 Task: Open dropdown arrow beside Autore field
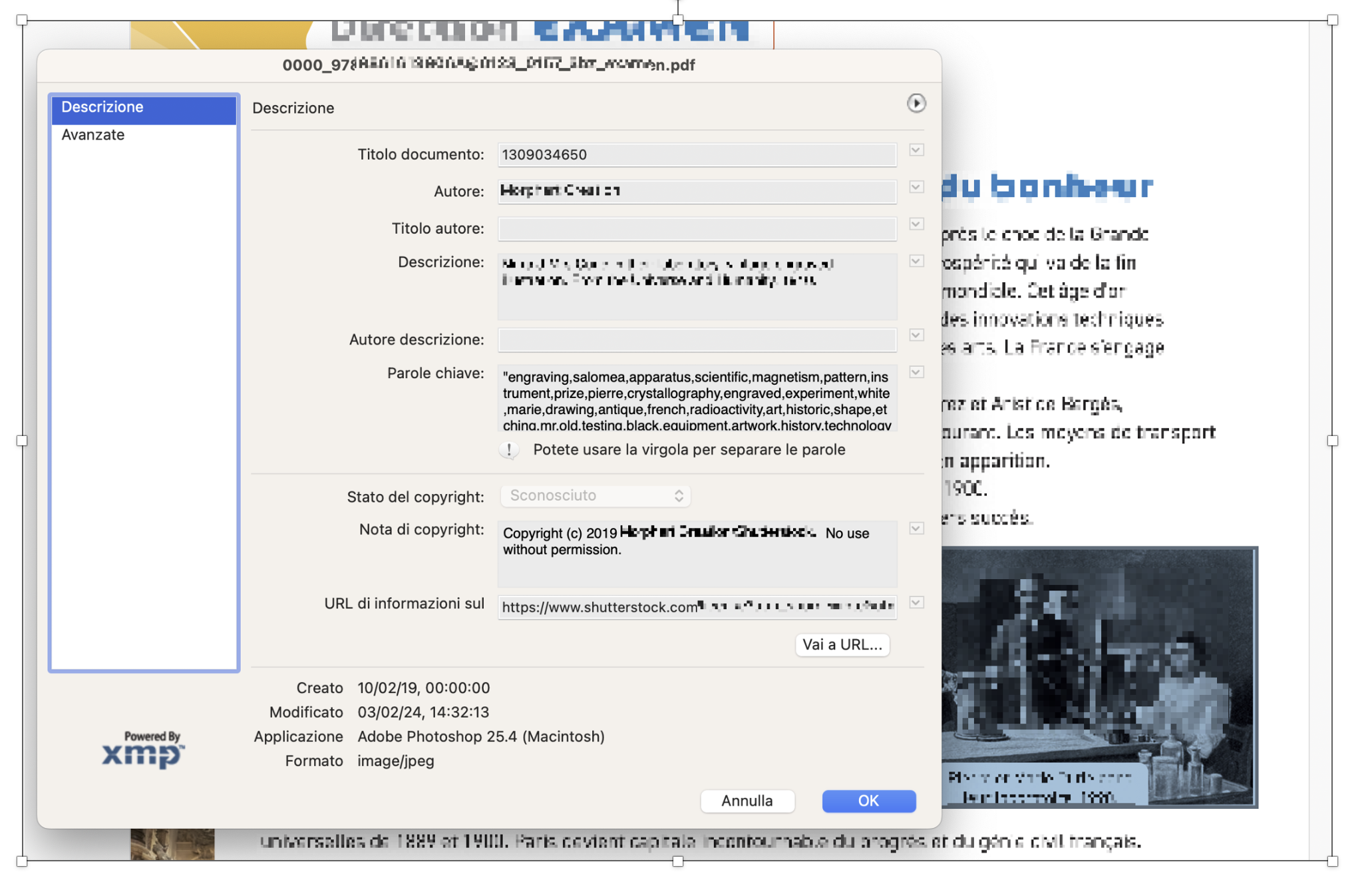(x=916, y=187)
